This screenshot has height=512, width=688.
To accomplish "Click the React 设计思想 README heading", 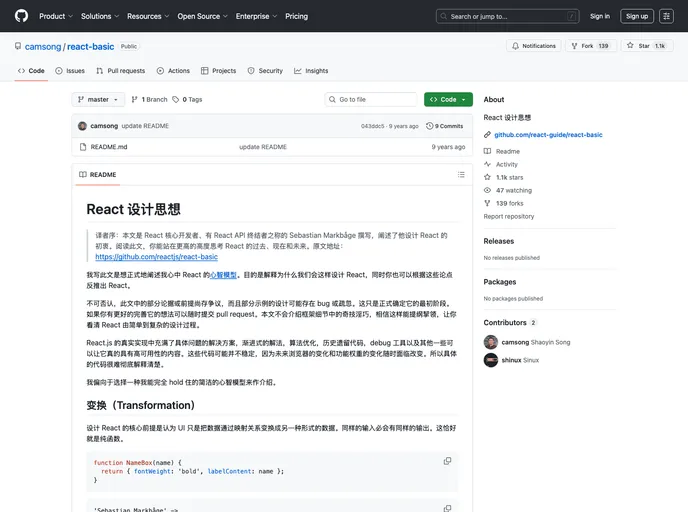I will coord(133,209).
